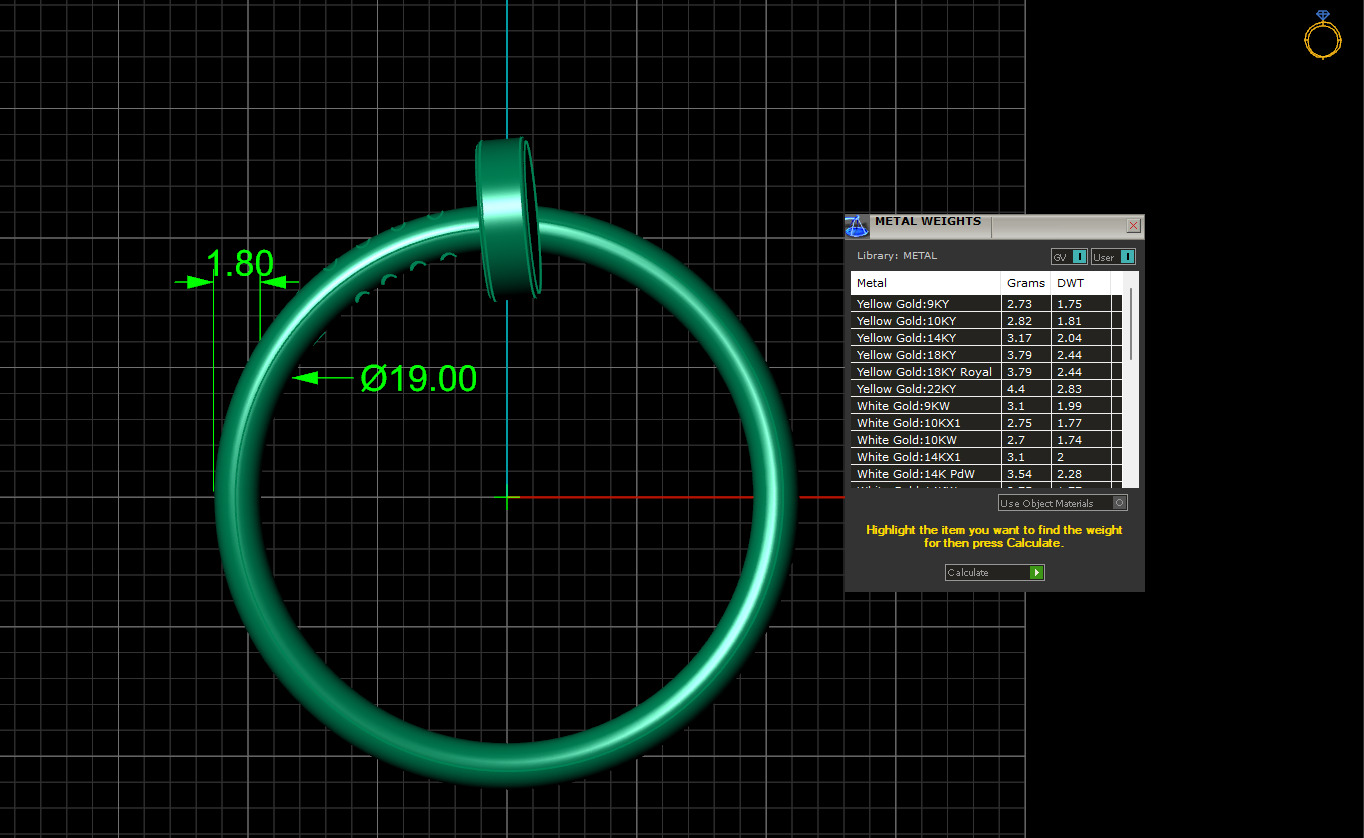1364x838 pixels.
Task: Click the Metal column header
Action: (x=926, y=283)
